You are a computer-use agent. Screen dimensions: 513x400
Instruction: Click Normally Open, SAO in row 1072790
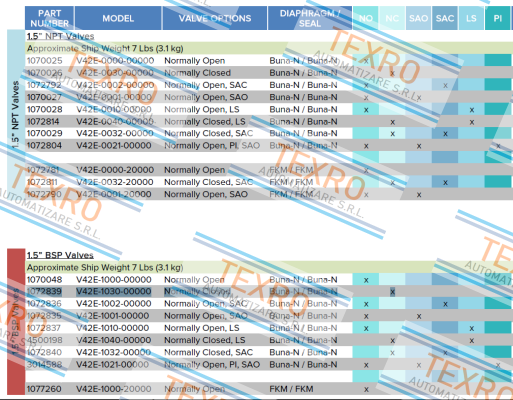coord(206,194)
